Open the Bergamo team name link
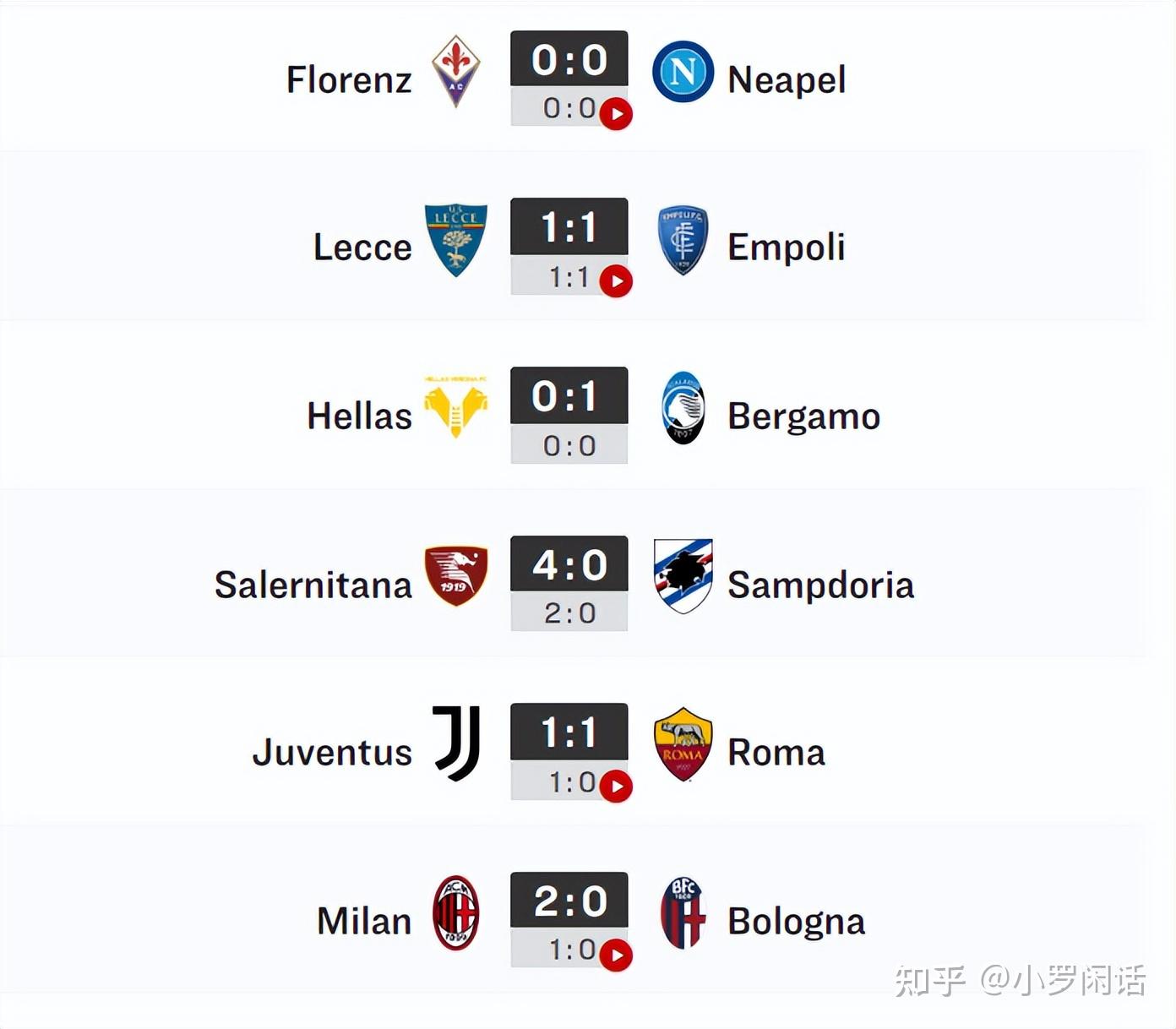1176x1029 pixels. pos(803,416)
